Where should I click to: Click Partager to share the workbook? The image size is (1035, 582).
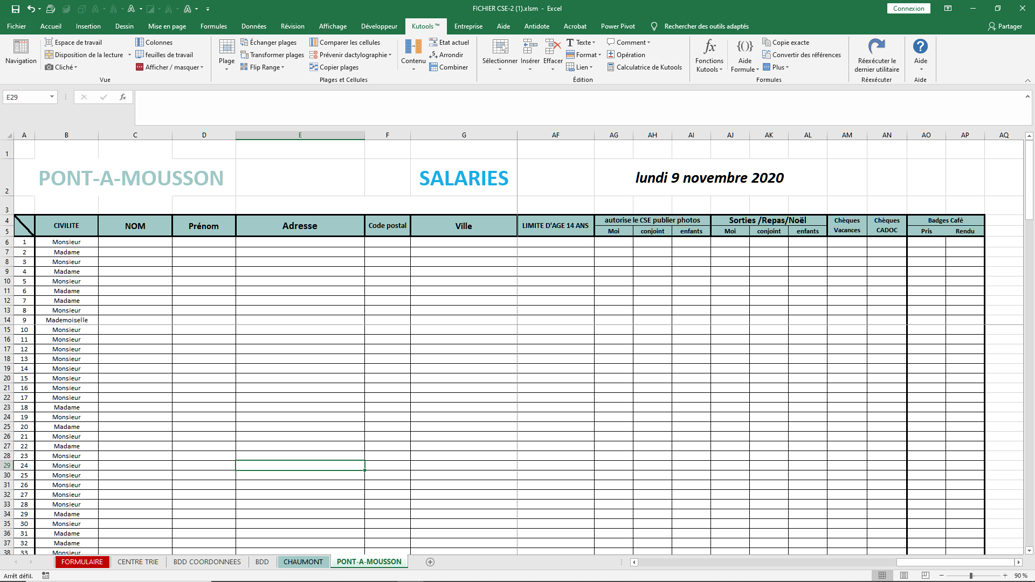pyautogui.click(x=1012, y=26)
